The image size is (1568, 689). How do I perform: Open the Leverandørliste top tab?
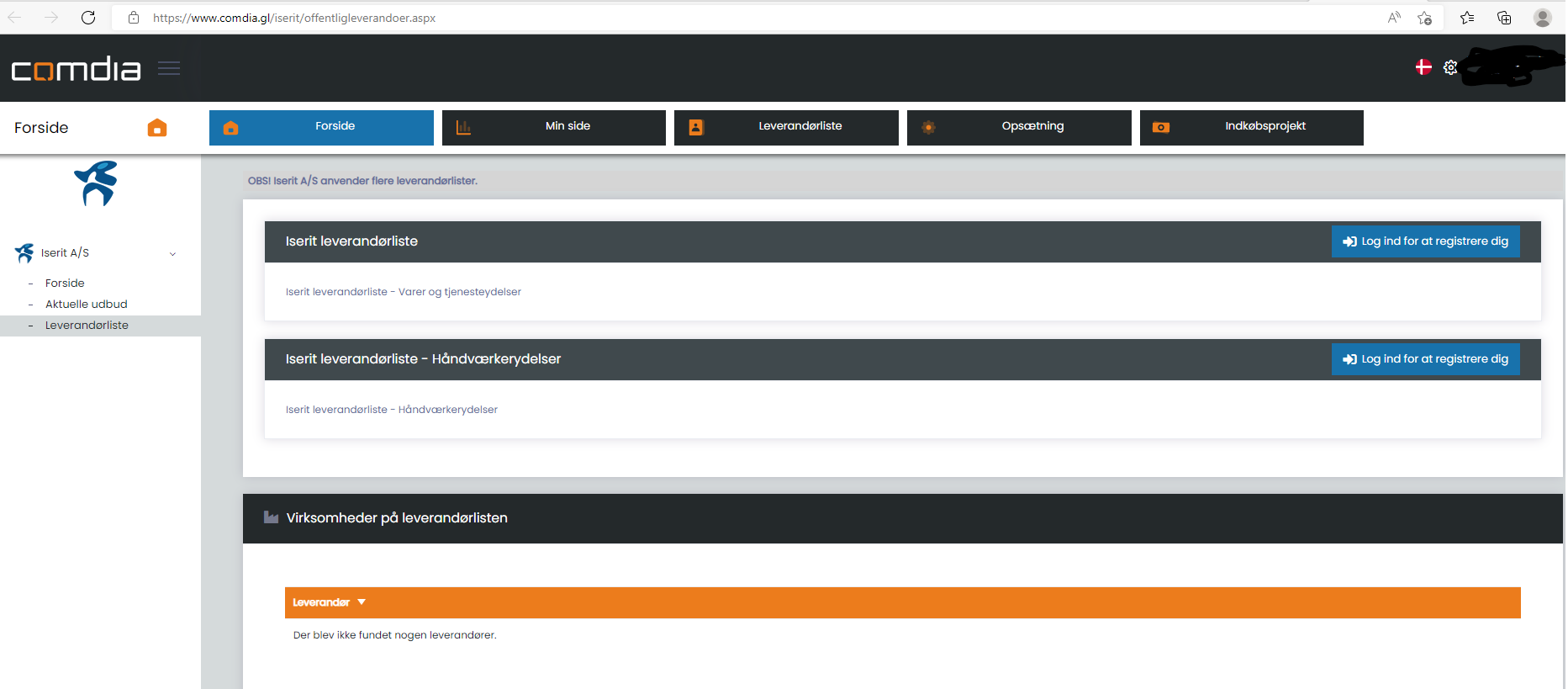tap(786, 128)
